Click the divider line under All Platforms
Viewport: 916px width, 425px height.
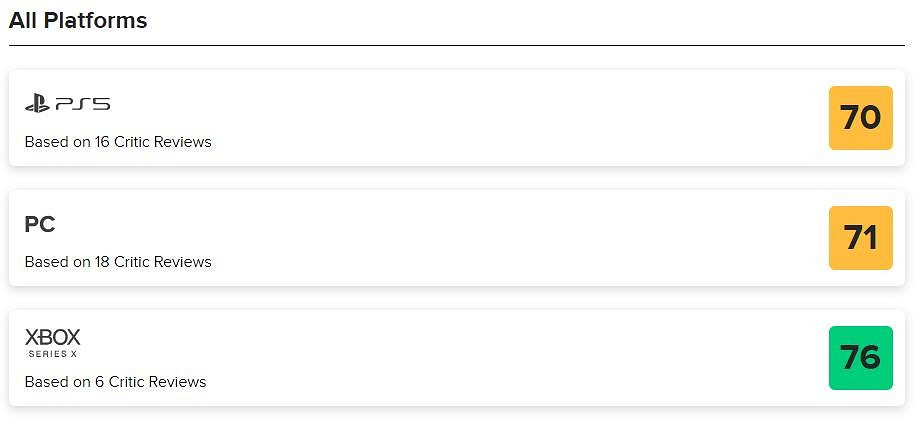457,45
